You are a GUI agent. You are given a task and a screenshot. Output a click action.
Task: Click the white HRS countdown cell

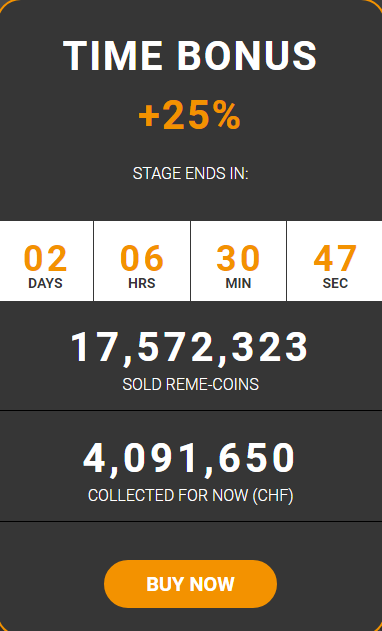pyautogui.click(x=142, y=261)
